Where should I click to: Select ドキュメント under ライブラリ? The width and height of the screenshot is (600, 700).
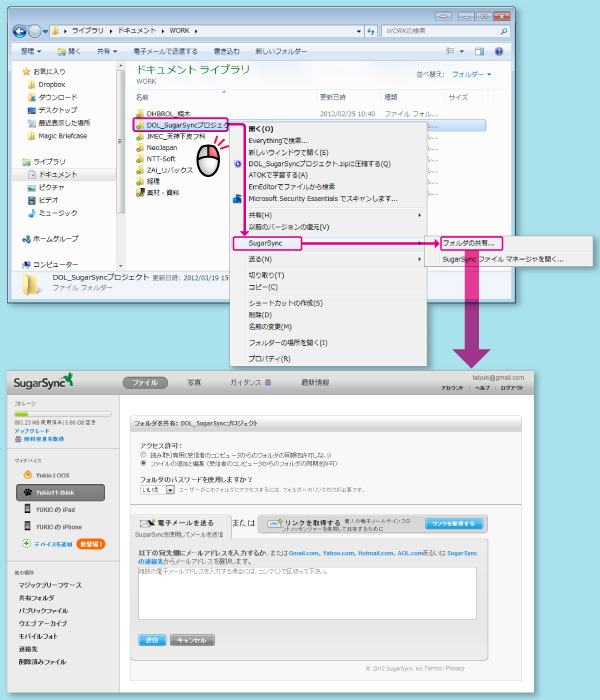pos(53,175)
